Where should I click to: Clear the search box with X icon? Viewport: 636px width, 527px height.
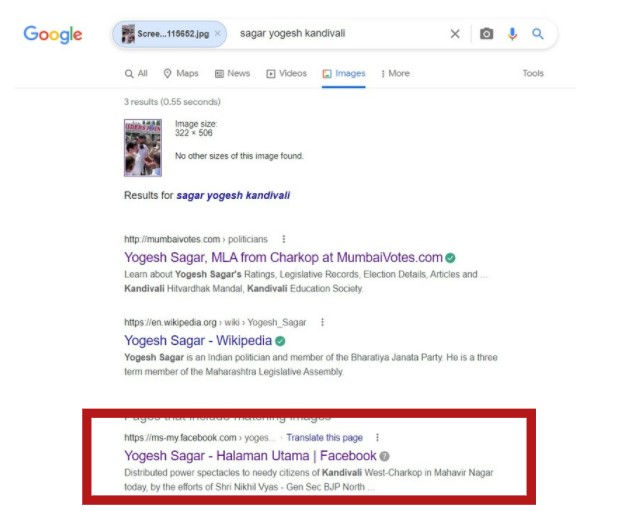[x=455, y=34]
